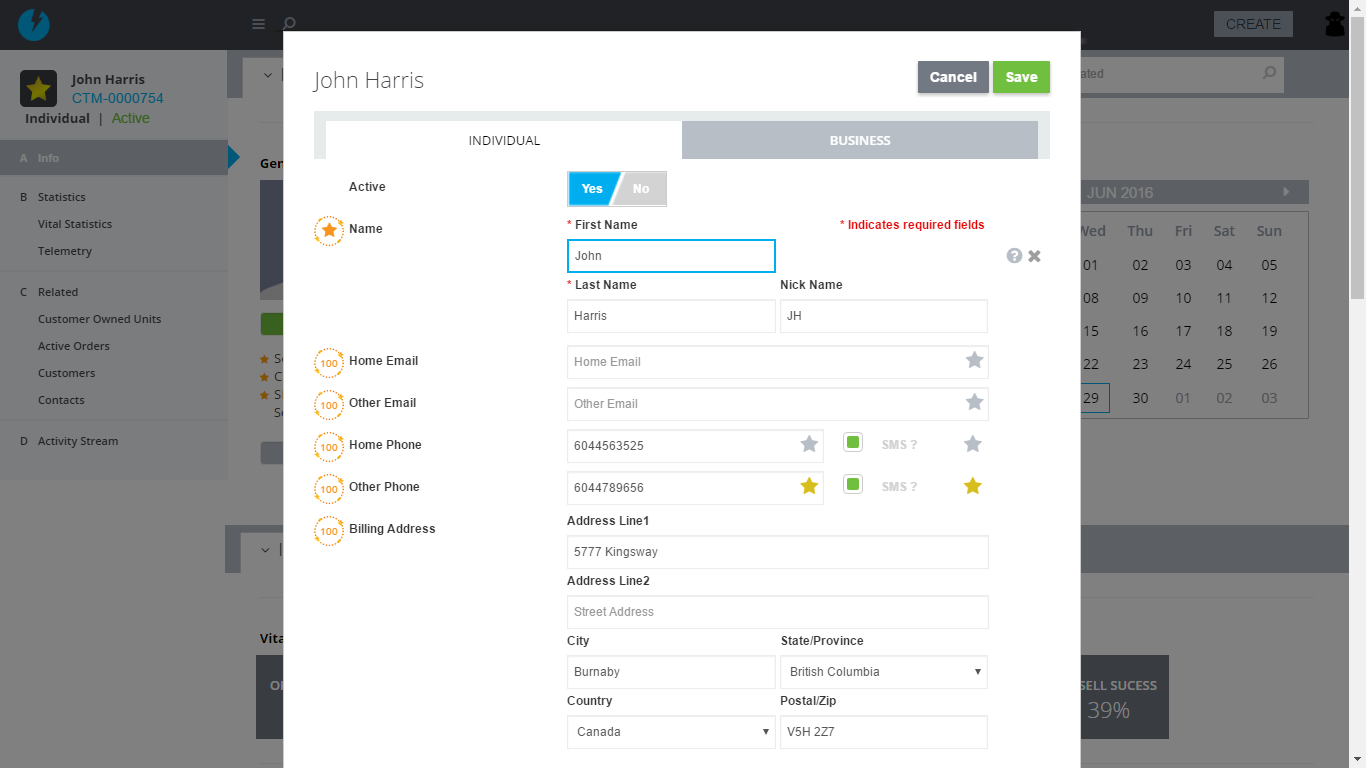Click the CREATE button in the top bar
This screenshot has width=1366, height=768.
click(x=1253, y=23)
